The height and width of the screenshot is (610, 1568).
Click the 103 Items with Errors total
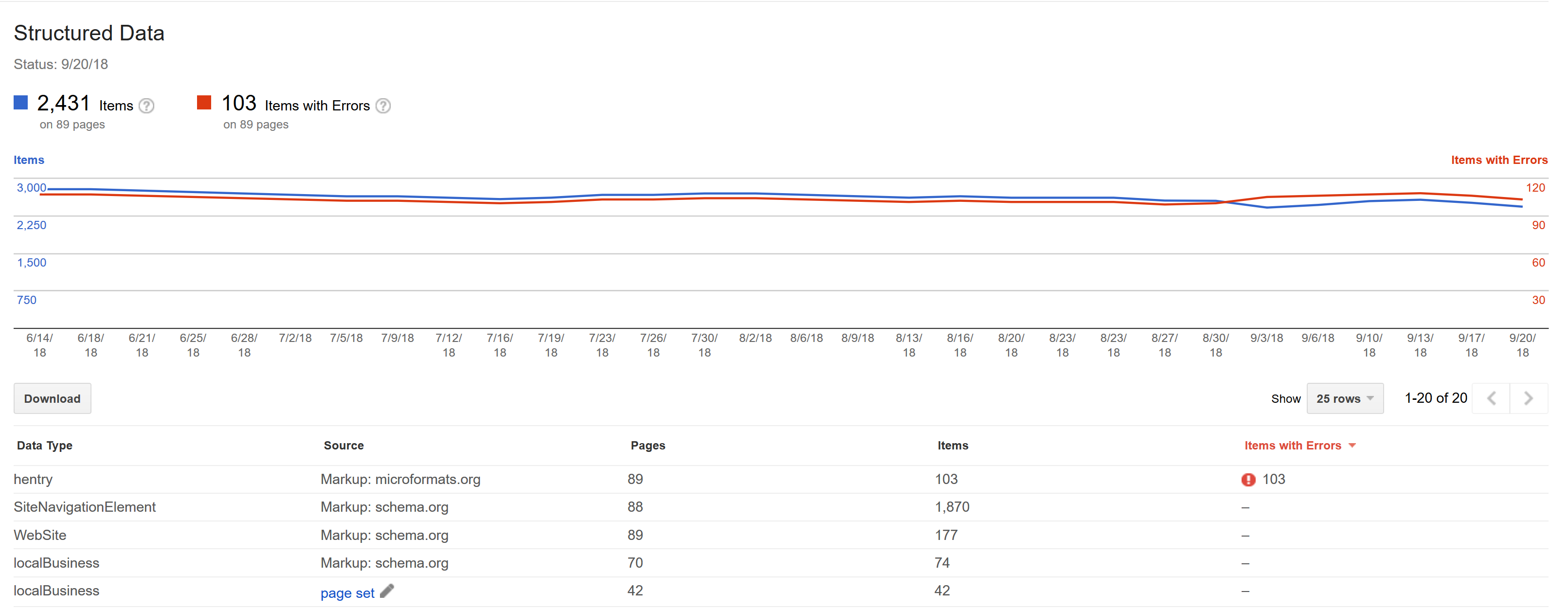point(238,104)
